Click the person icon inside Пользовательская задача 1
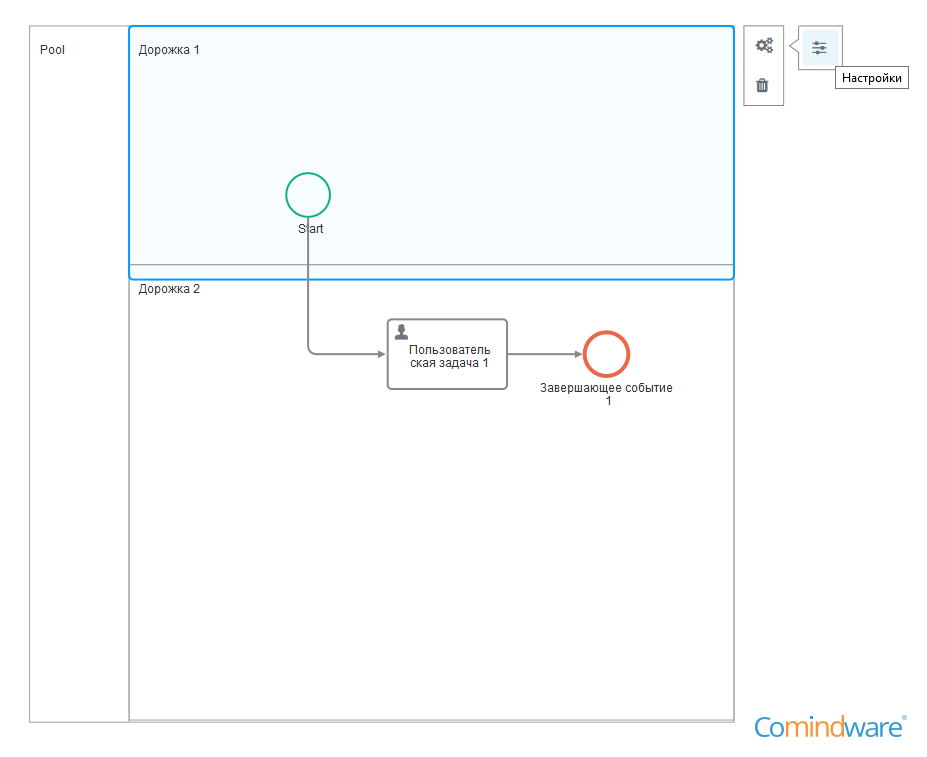927x757 pixels. (x=402, y=331)
